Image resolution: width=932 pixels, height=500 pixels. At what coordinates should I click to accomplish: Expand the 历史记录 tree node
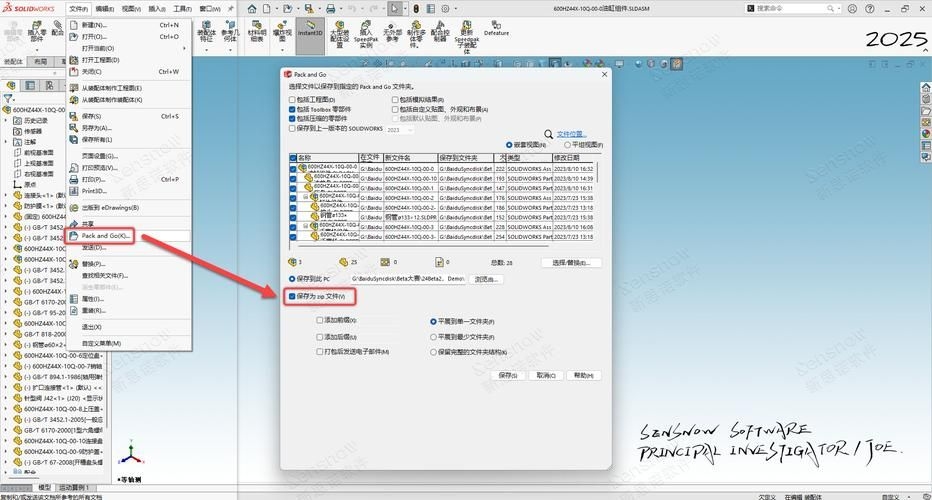6,120
